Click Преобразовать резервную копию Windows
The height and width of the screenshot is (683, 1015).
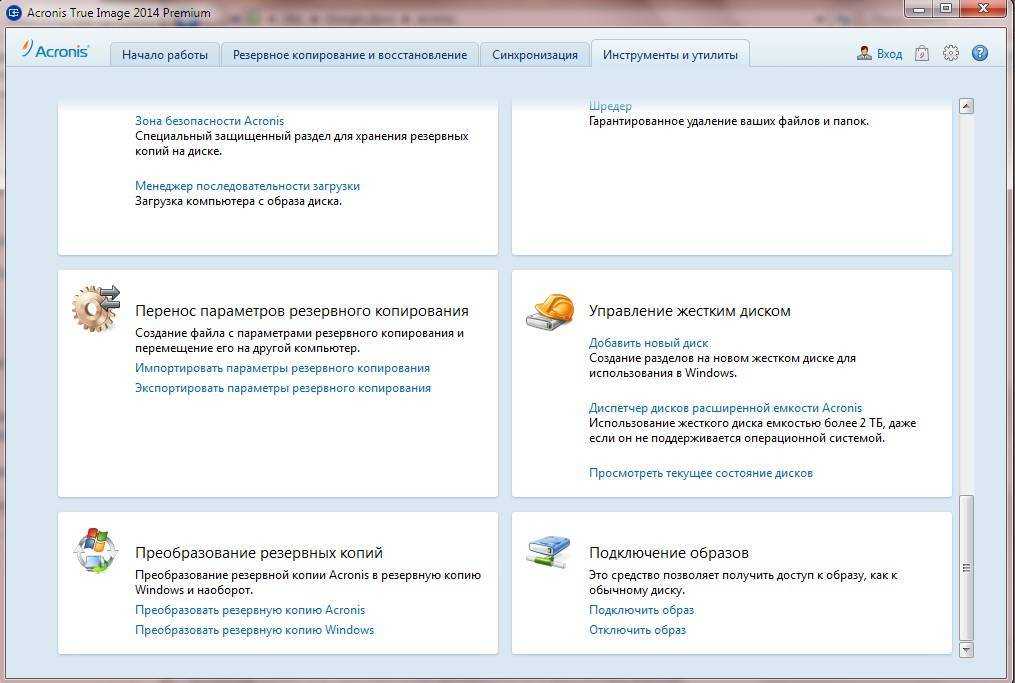click(254, 630)
